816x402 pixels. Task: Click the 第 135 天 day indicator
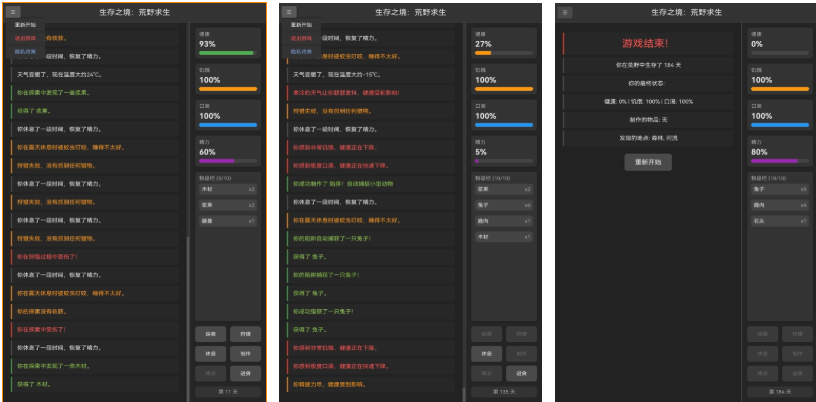pyautogui.click(x=504, y=392)
